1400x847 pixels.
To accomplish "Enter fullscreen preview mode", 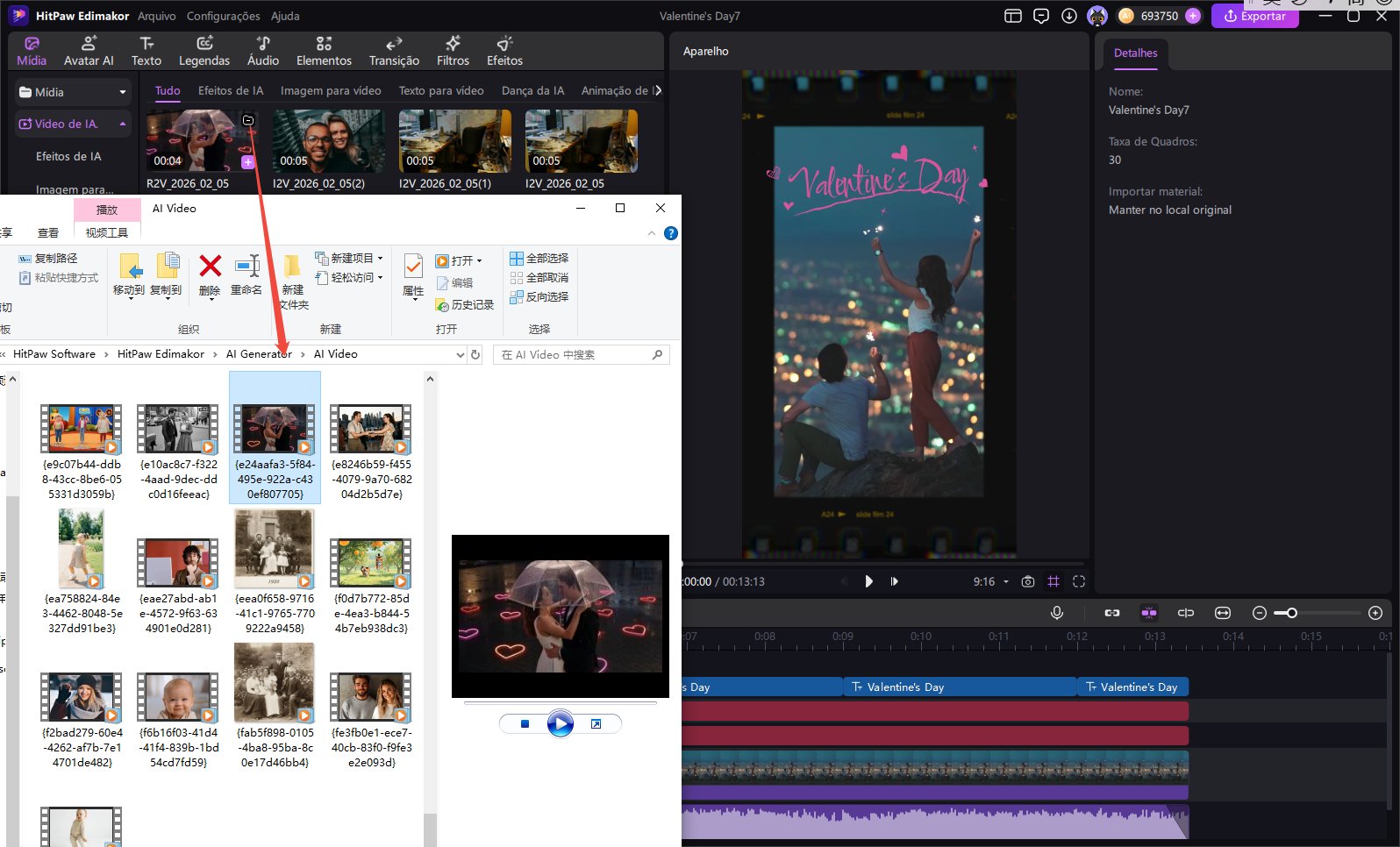I will pos(1079,581).
